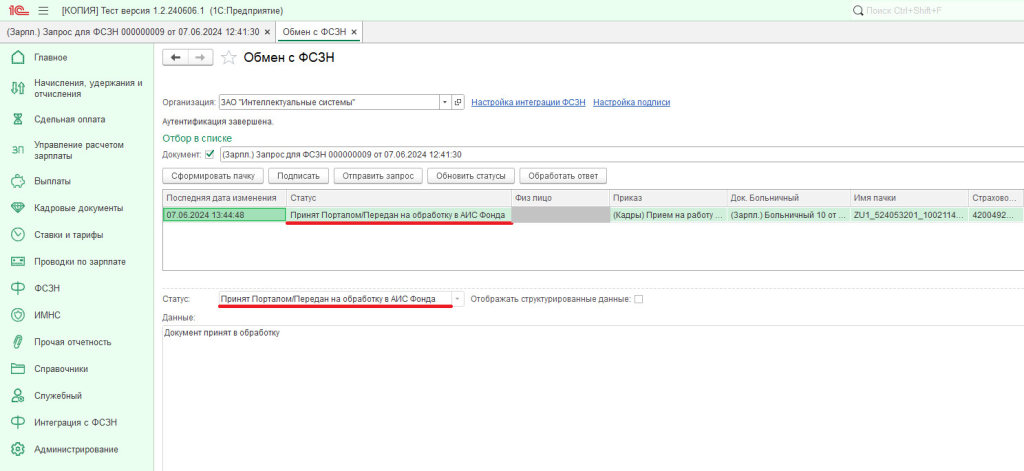Expand the Статус dropdown below the table
1024x471 pixels.
click(458, 299)
